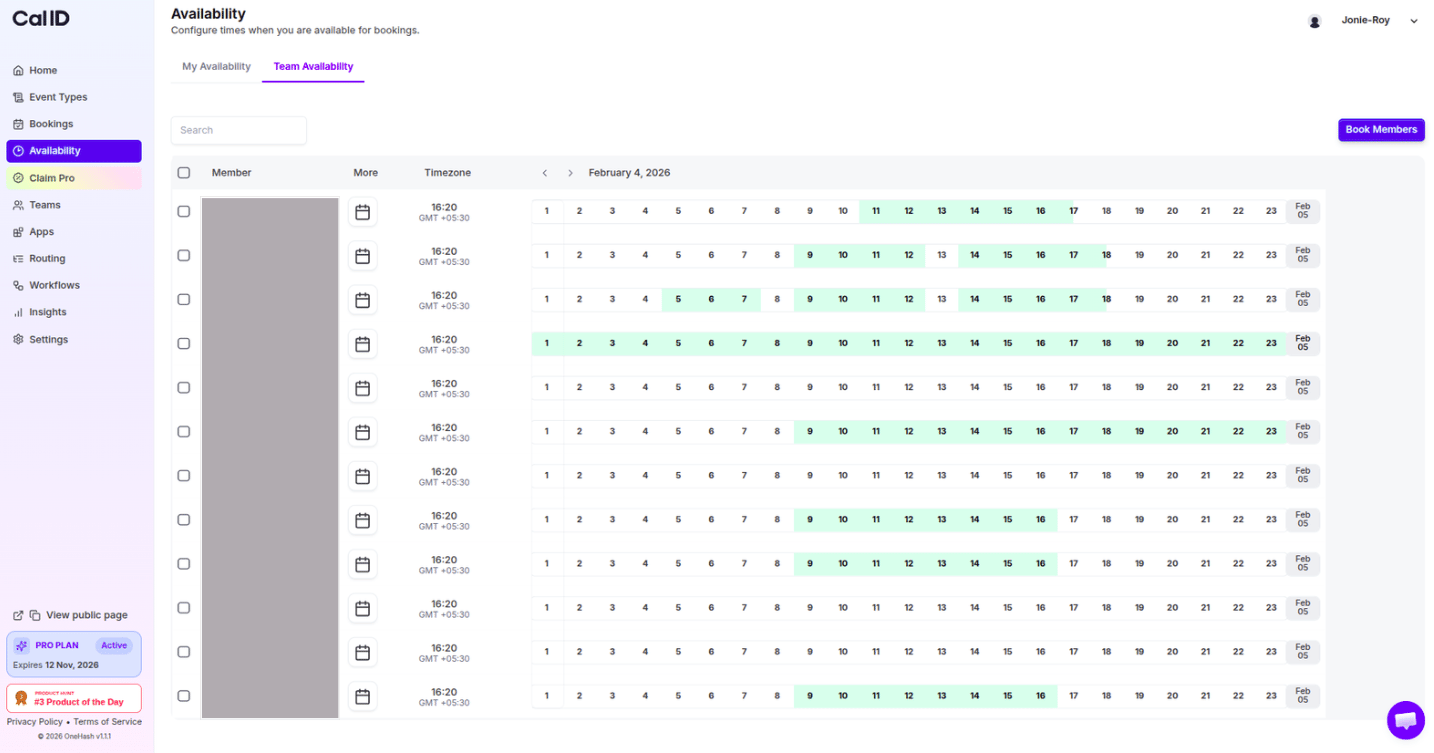Jump to Feb 05 in row available 9–23
Screen dimensions: 1434x753
1302,431
